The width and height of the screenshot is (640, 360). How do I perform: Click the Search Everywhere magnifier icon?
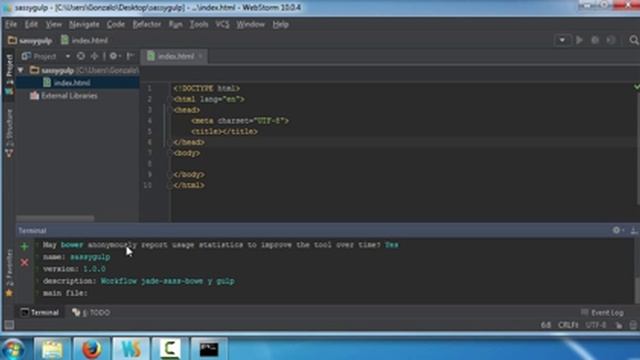(633, 40)
